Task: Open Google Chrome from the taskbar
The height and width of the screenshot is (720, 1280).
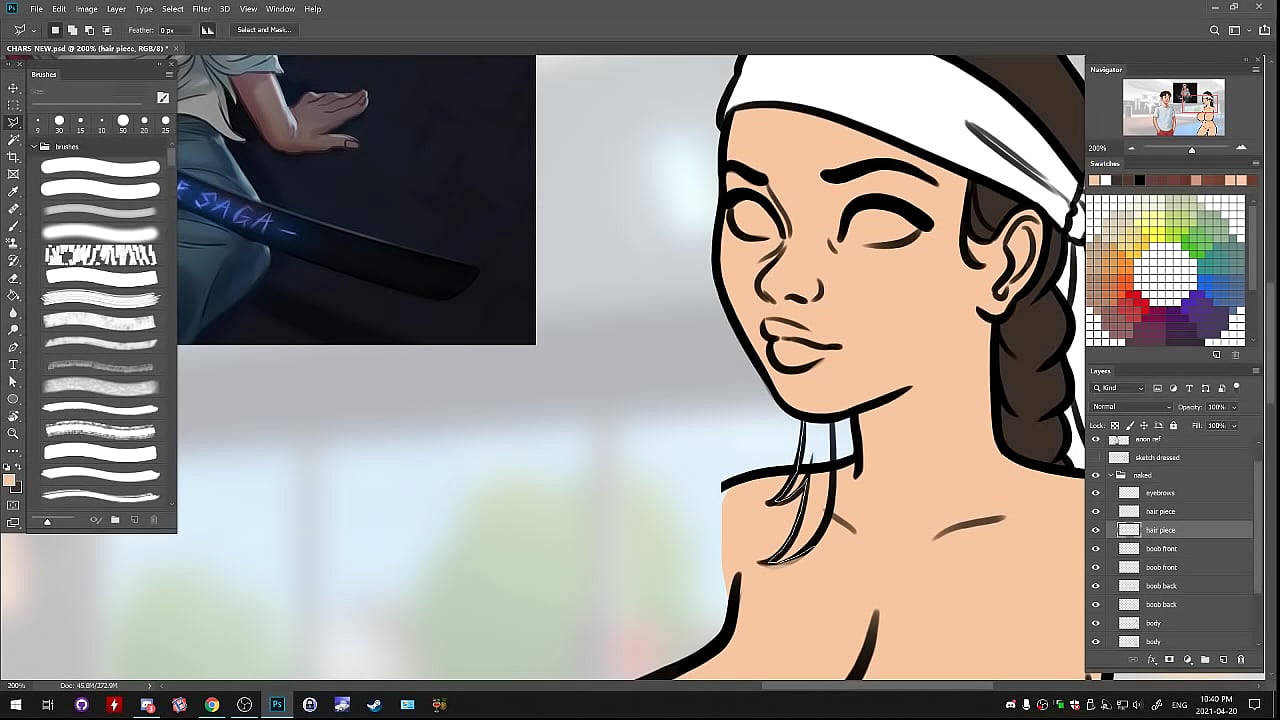Action: (x=212, y=705)
